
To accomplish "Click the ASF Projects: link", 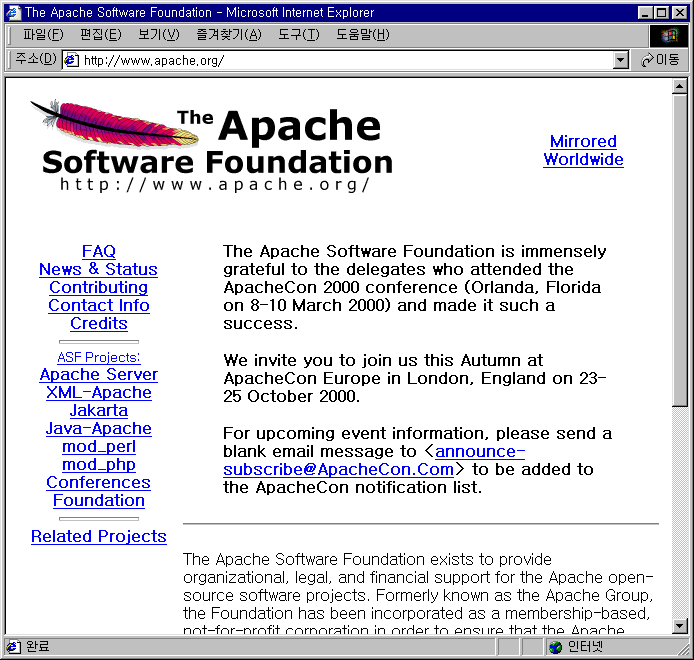I will tap(99, 357).
